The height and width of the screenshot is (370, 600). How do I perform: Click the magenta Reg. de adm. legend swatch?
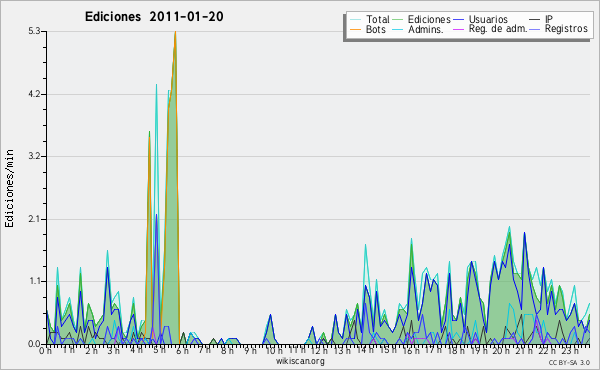point(458,29)
